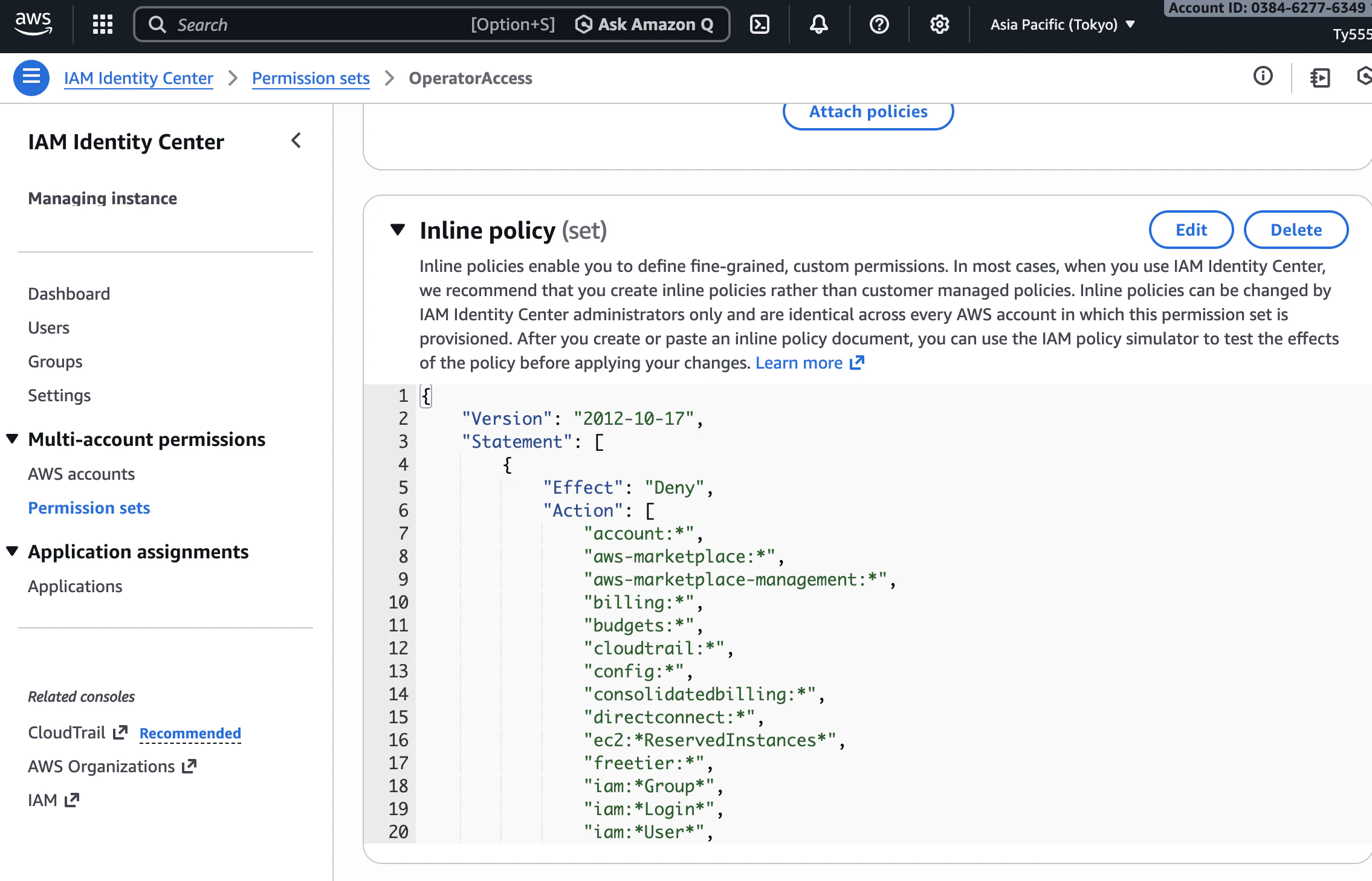
Task: Click the "iam:*Group*" policy line
Action: [654, 786]
